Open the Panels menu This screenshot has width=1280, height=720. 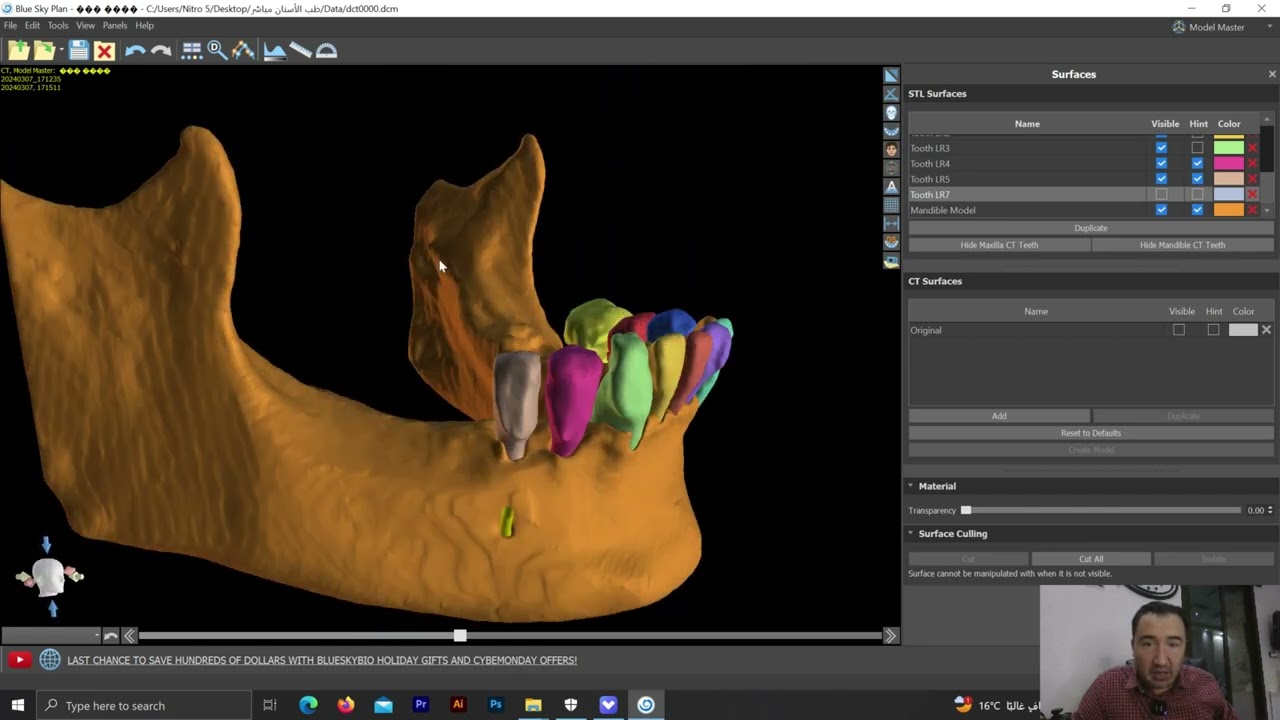[x=115, y=25]
